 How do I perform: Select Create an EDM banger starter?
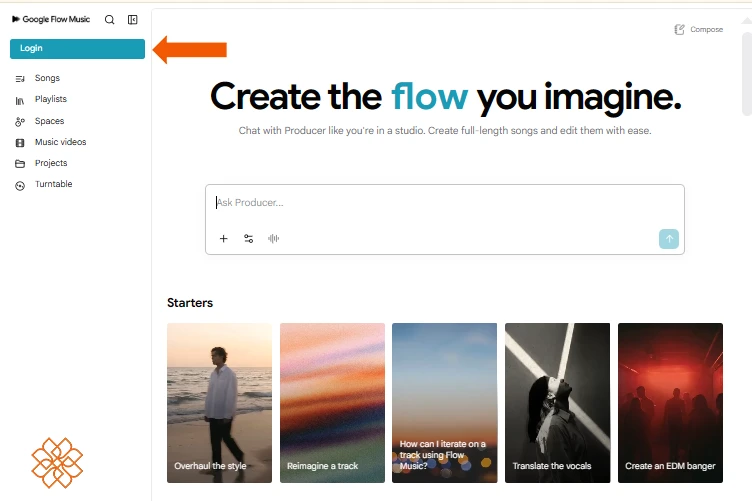[x=670, y=403]
